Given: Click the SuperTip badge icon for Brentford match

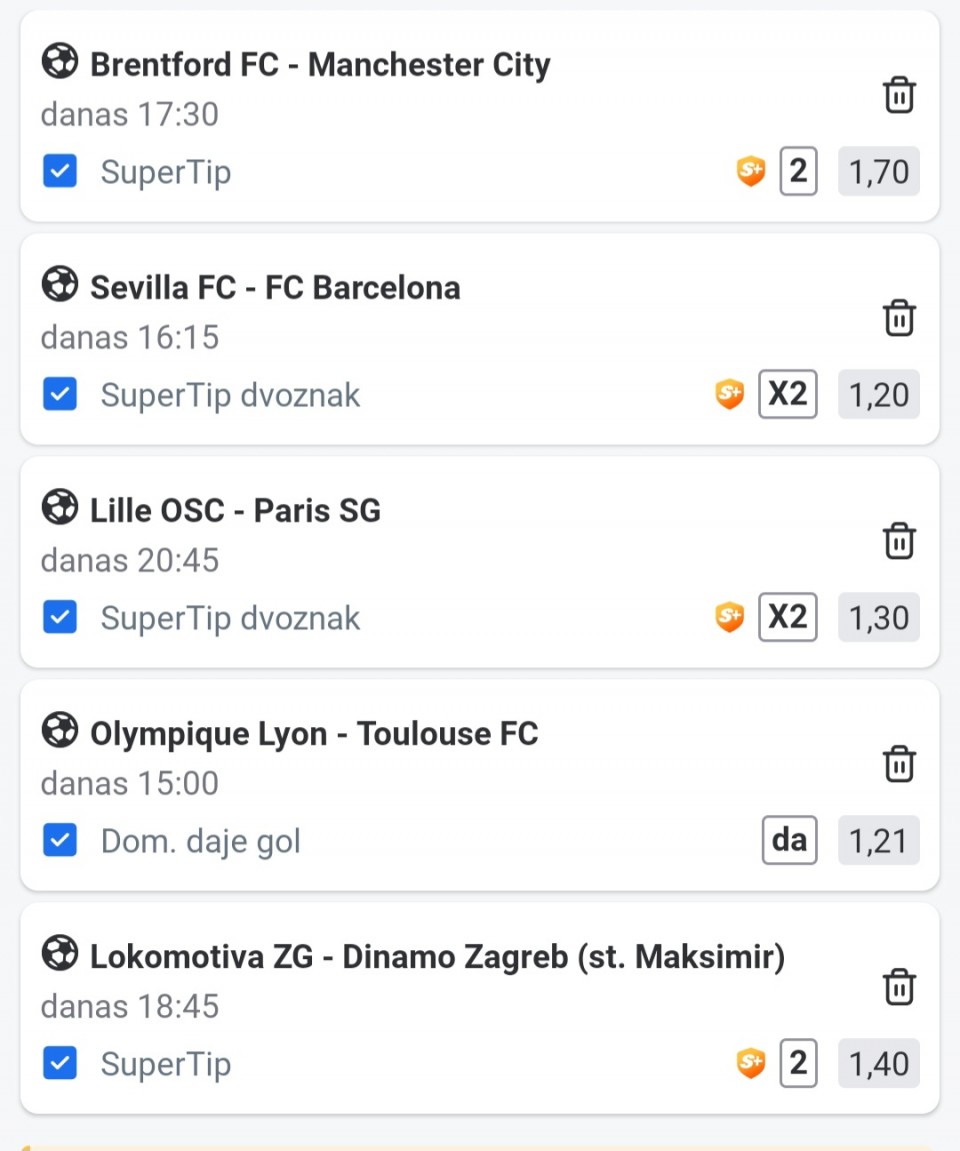Looking at the screenshot, I should coord(751,172).
